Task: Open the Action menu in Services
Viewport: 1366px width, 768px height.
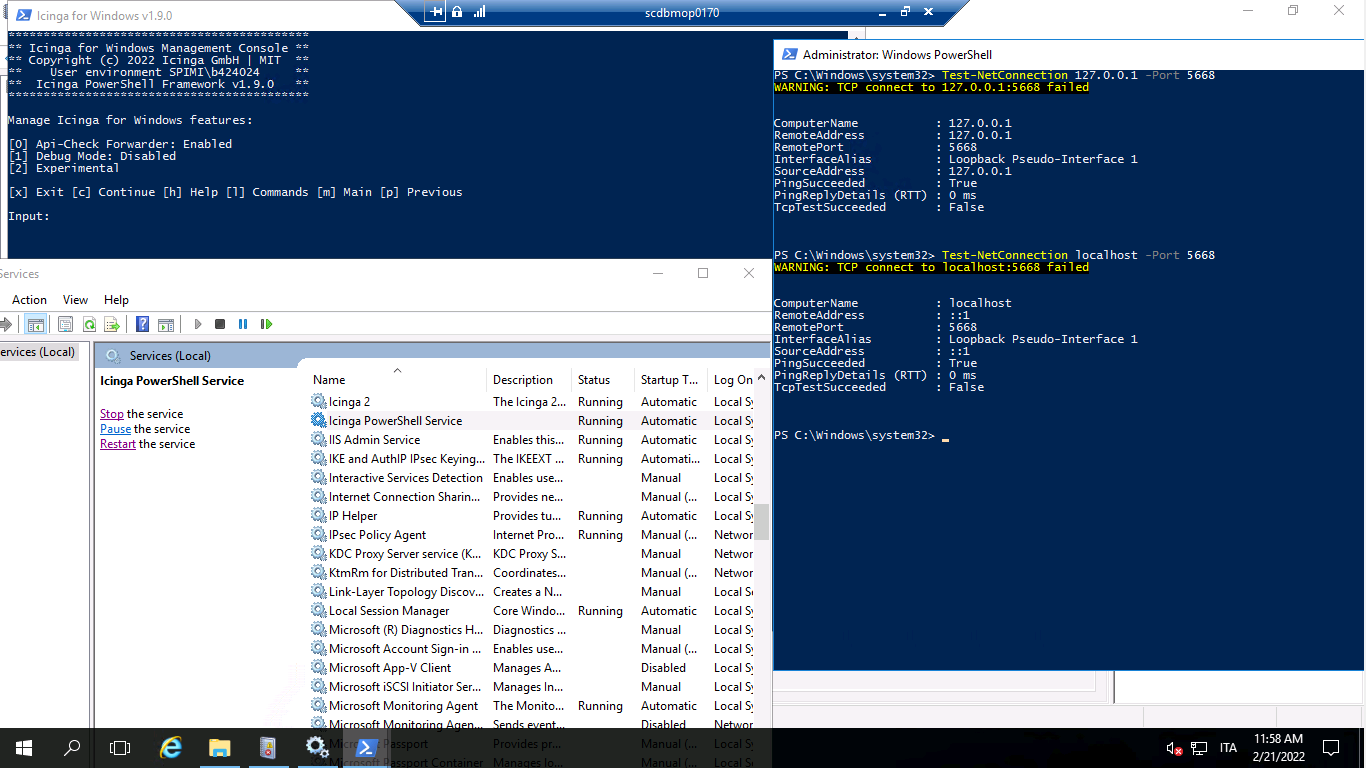Action: (x=29, y=299)
